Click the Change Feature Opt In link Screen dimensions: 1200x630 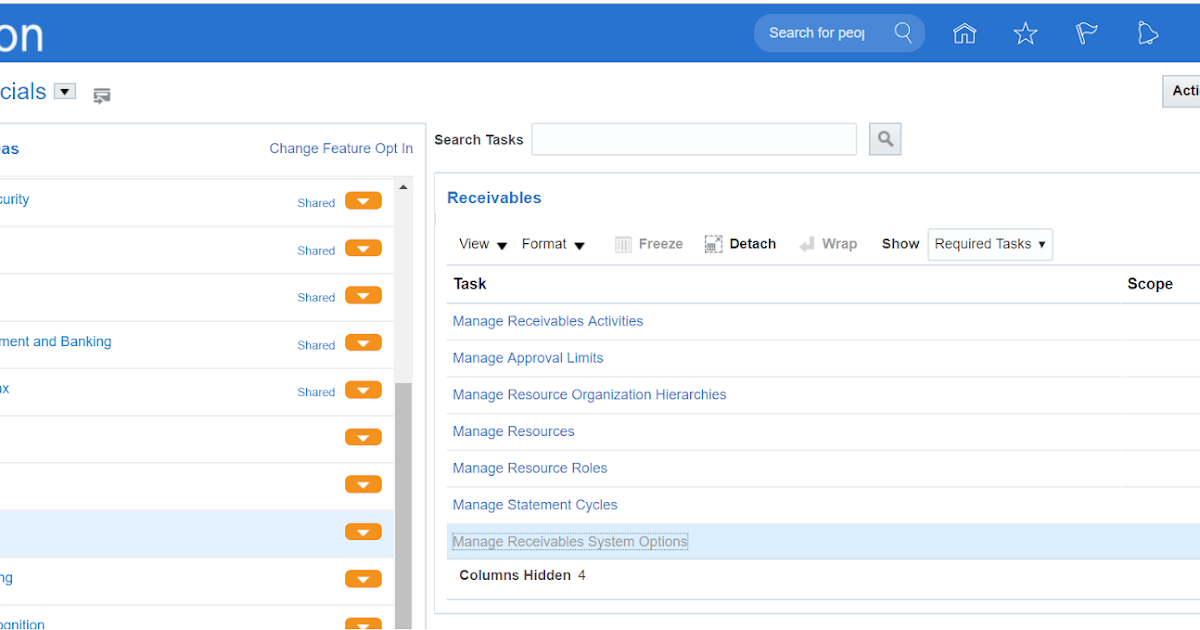pyautogui.click(x=341, y=147)
